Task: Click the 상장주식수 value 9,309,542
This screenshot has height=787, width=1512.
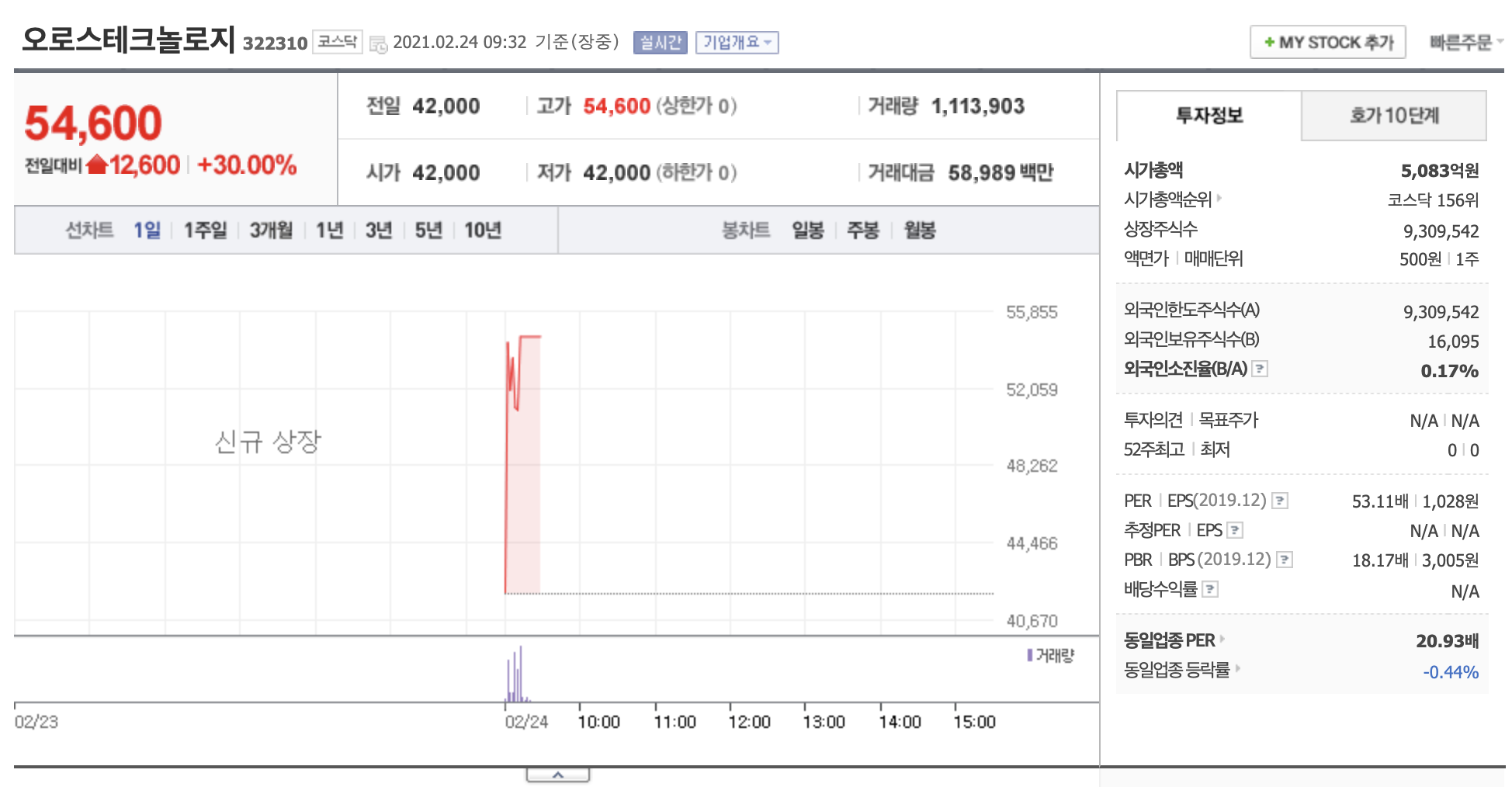Action: tap(1441, 231)
